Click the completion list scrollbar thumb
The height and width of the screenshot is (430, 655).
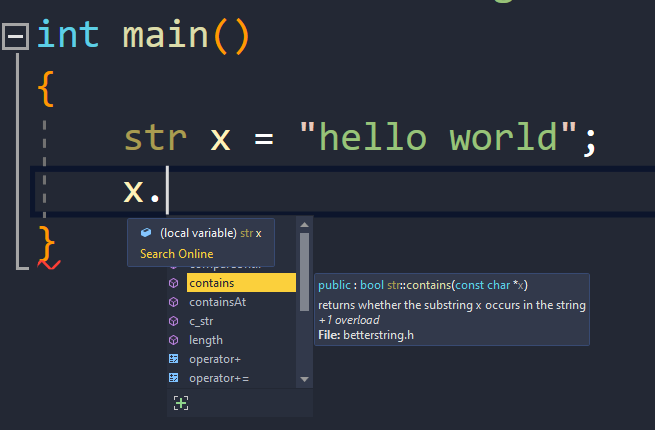coord(305,272)
